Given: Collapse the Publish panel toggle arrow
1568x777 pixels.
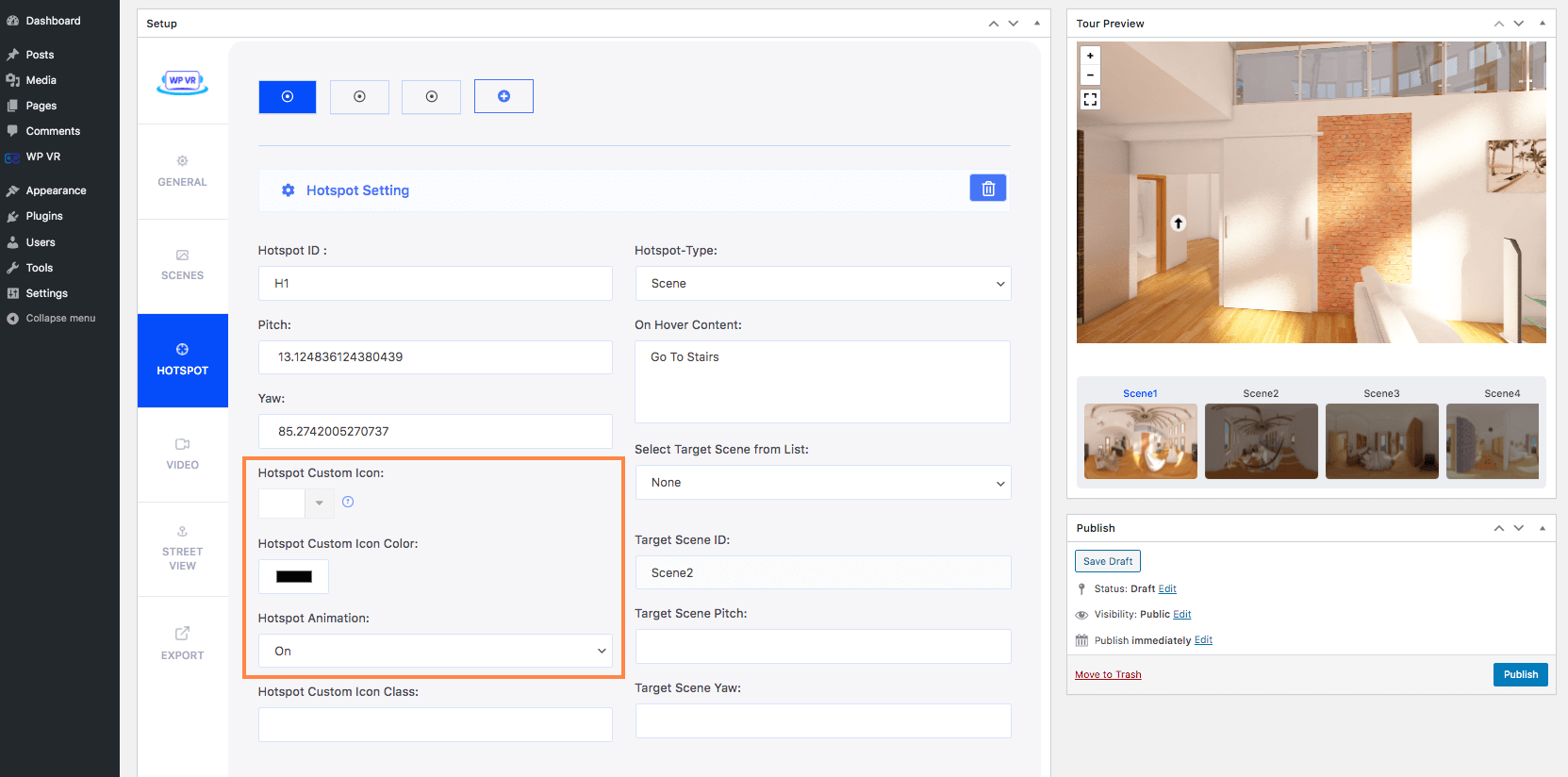Looking at the screenshot, I should click(1542, 528).
